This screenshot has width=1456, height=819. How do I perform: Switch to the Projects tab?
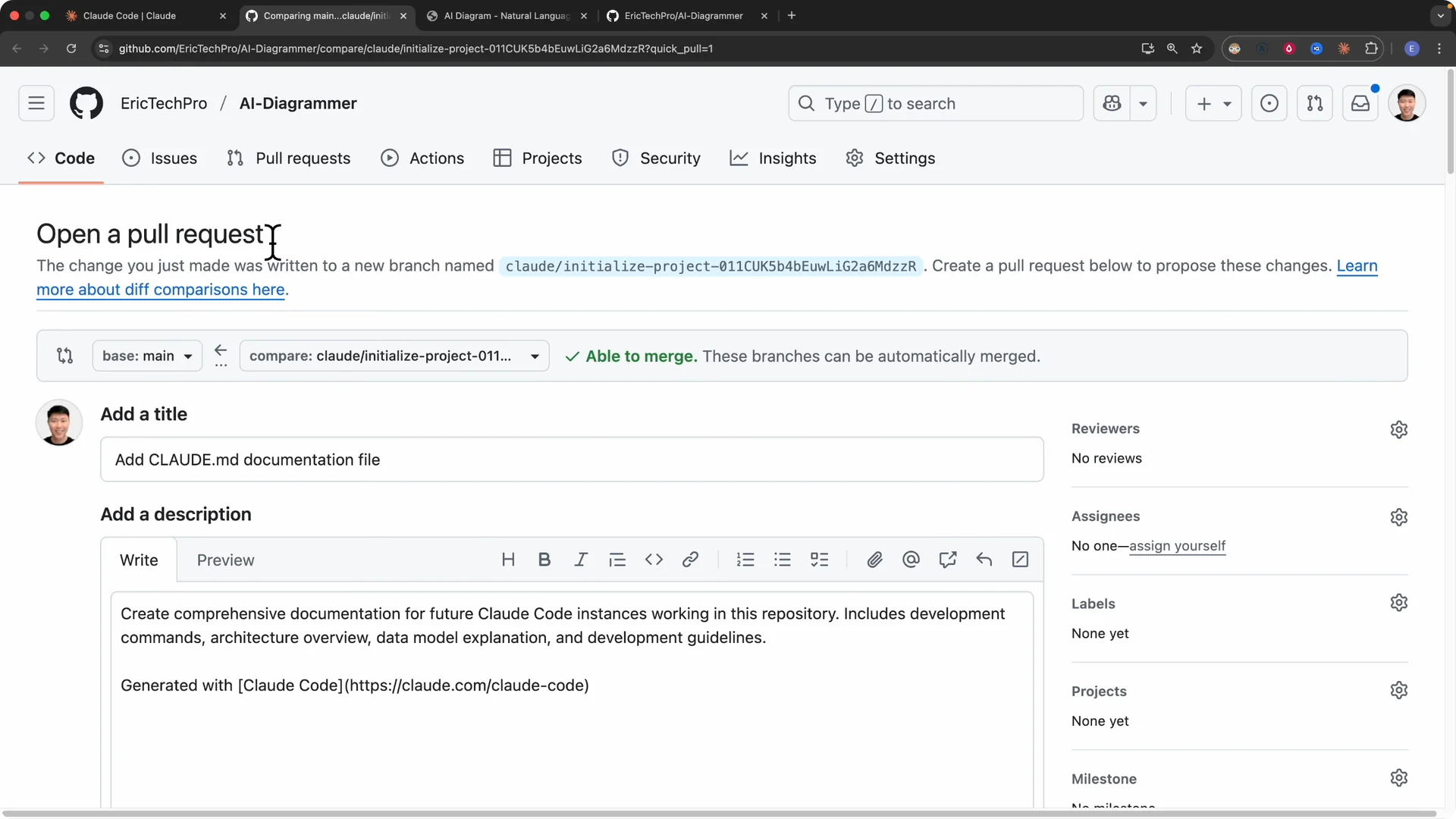coord(537,158)
